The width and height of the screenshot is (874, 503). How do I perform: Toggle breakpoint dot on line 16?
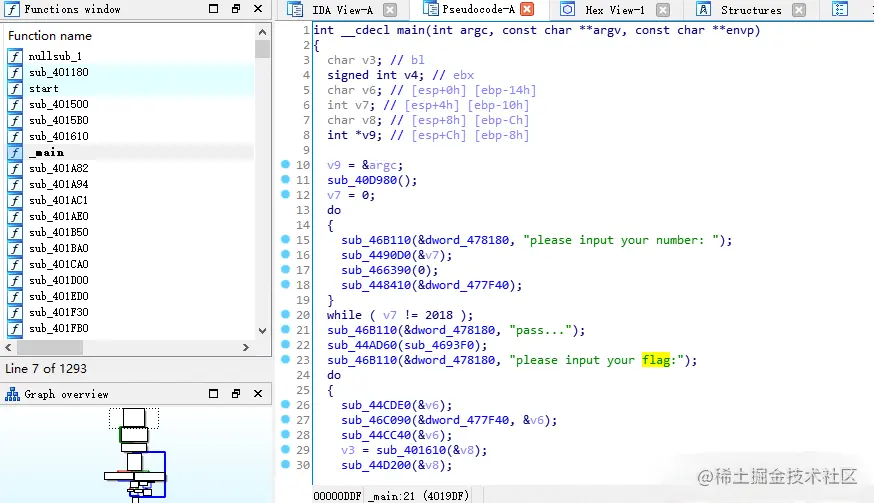pos(285,254)
